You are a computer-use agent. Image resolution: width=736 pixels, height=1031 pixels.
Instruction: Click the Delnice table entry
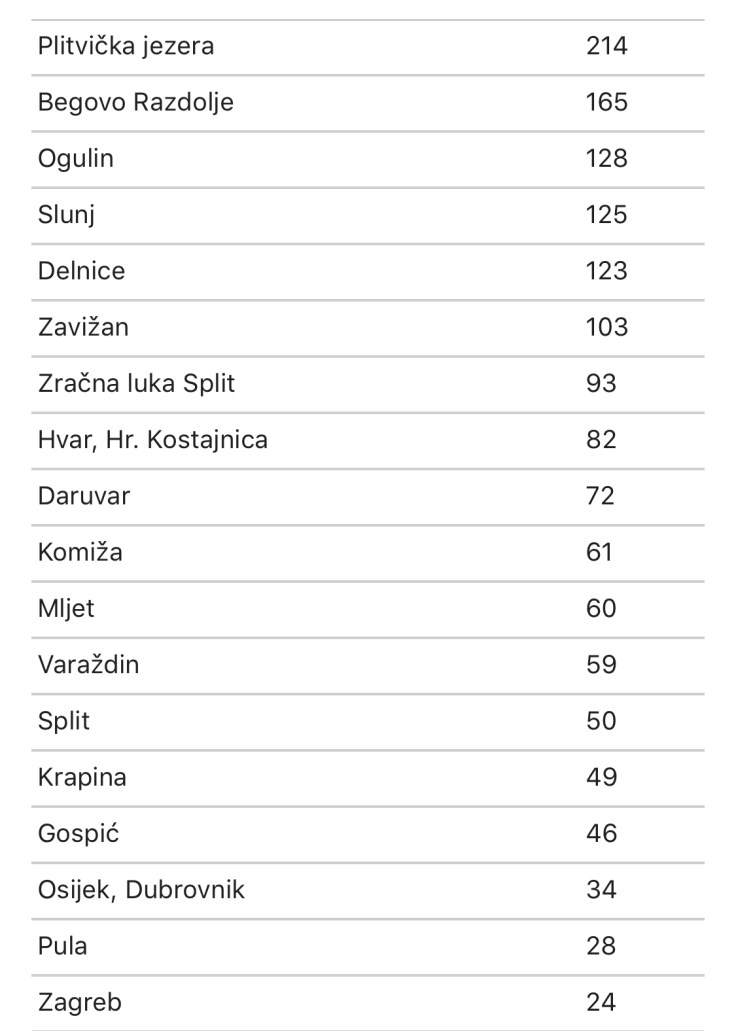tap(82, 271)
